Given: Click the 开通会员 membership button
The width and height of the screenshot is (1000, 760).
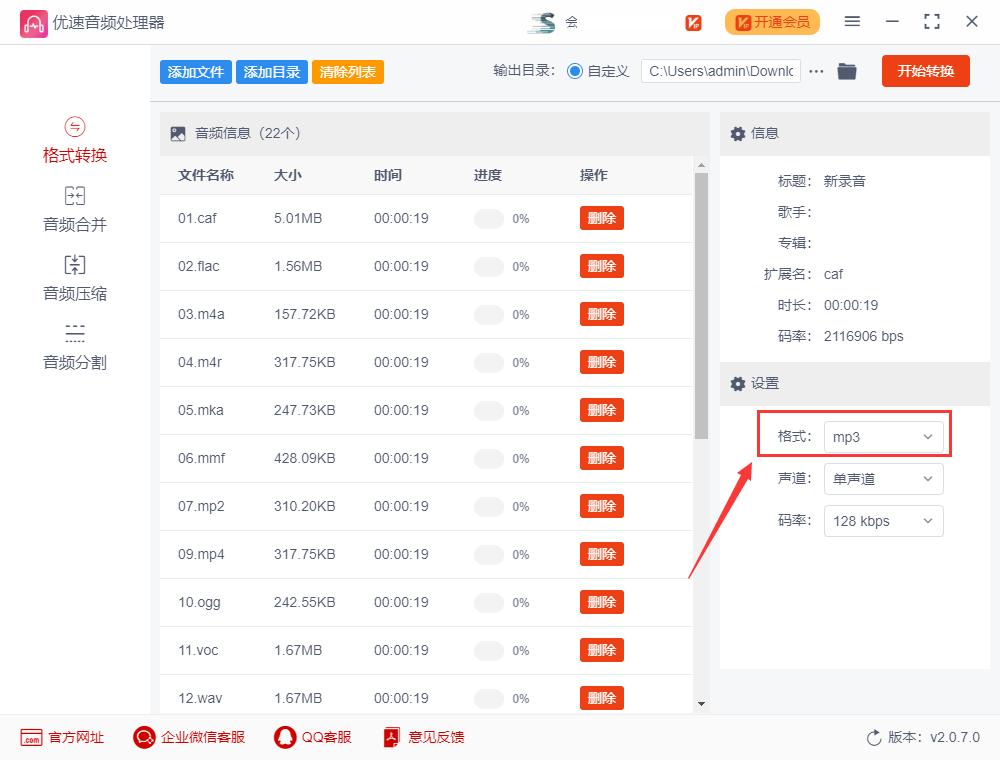Looking at the screenshot, I should coord(772,21).
